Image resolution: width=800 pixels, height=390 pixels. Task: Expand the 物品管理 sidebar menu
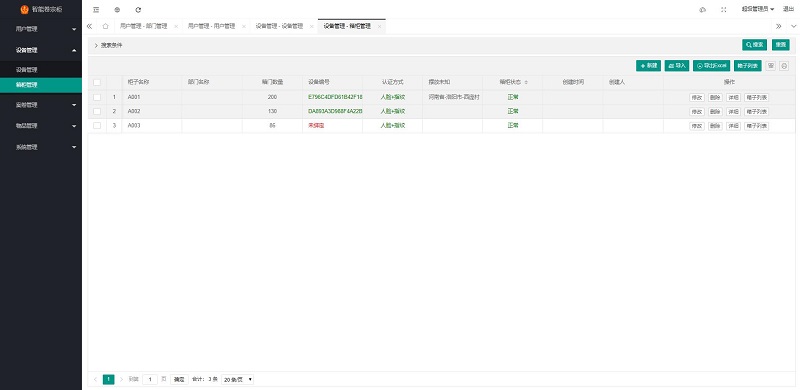[41, 126]
